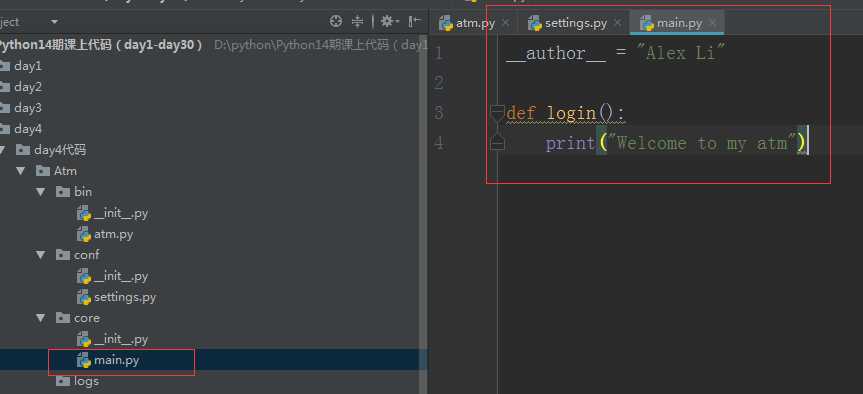Open the project view dropdown arrow
Viewport: 863px width, 394px height.
54,22
